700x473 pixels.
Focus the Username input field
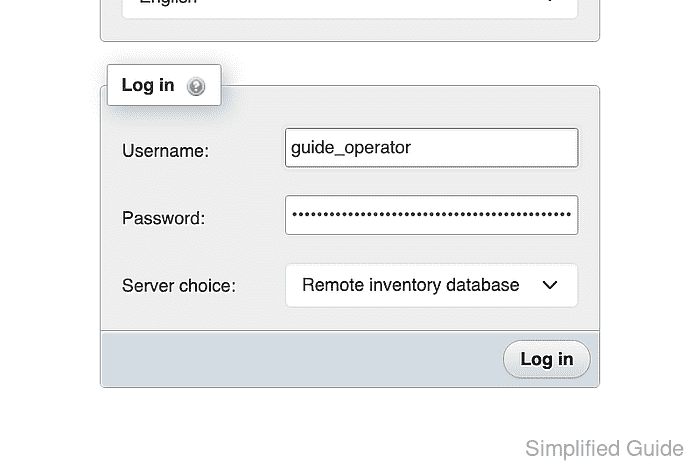[431, 148]
